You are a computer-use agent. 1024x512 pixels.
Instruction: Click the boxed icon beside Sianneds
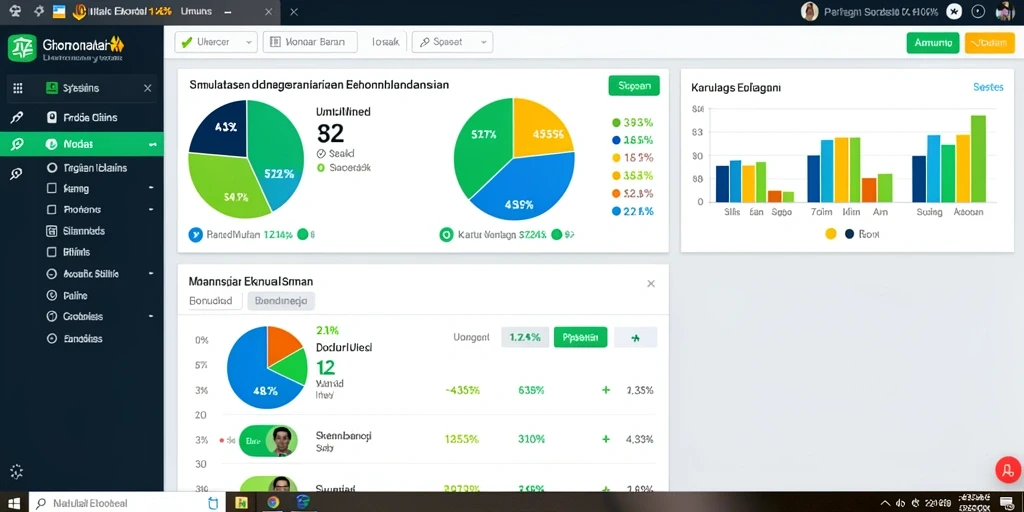[52, 231]
